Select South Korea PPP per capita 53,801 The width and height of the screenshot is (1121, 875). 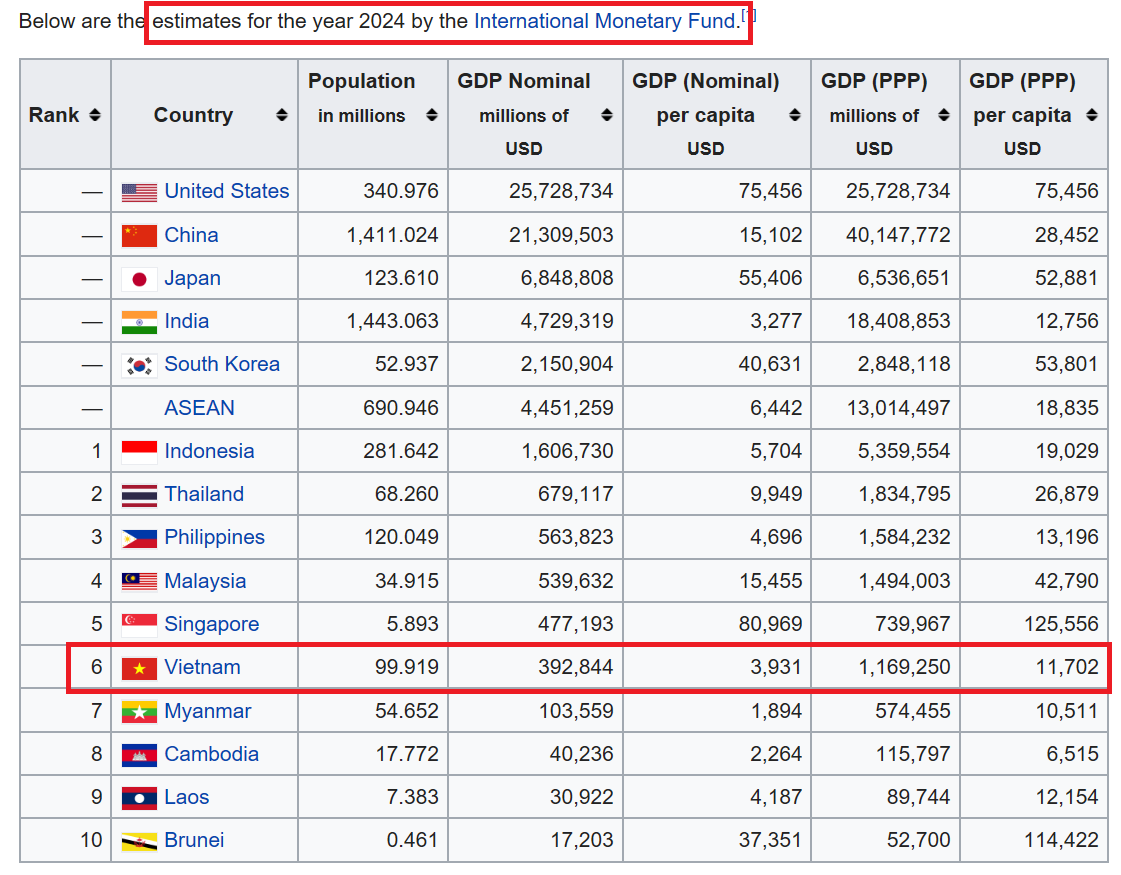click(1066, 364)
